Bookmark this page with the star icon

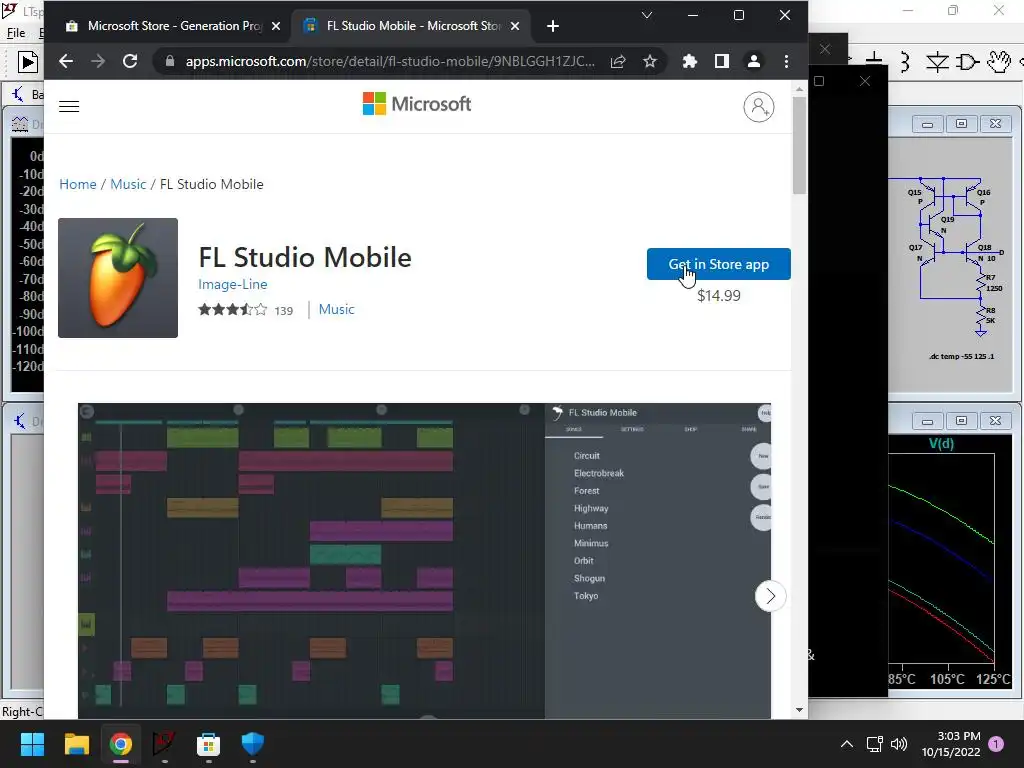point(649,61)
